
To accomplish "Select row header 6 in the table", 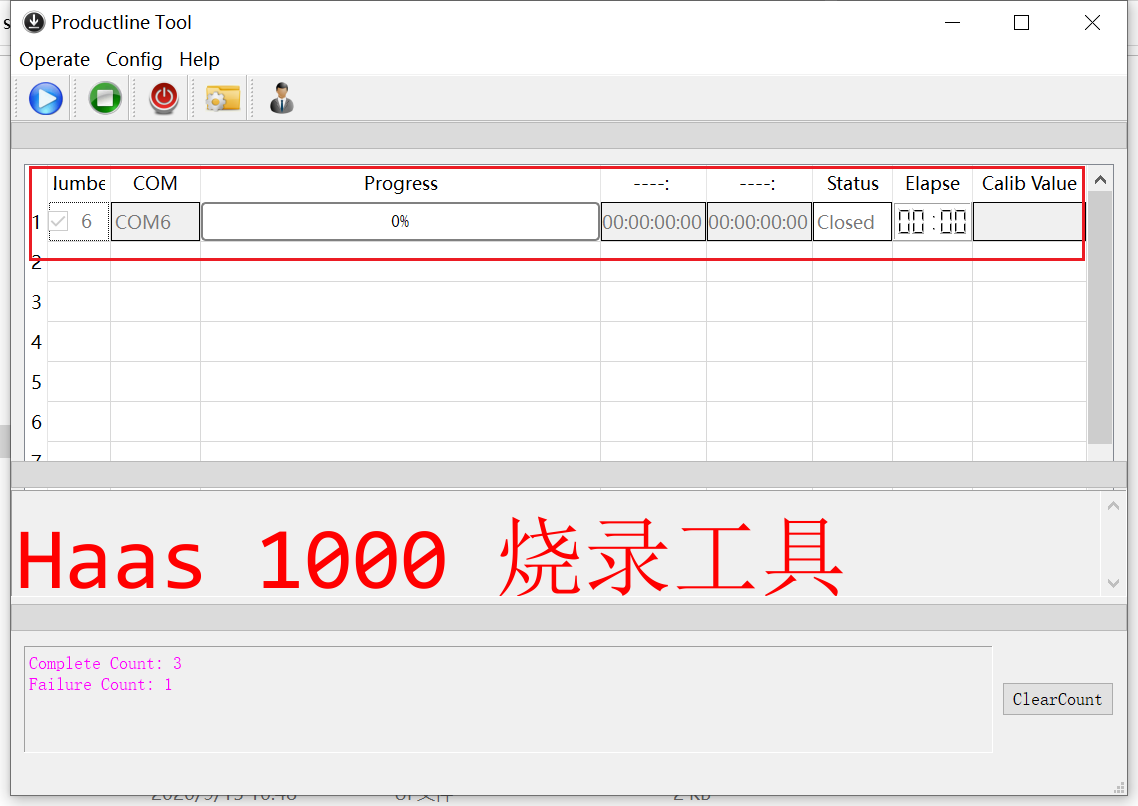I will (x=36, y=421).
